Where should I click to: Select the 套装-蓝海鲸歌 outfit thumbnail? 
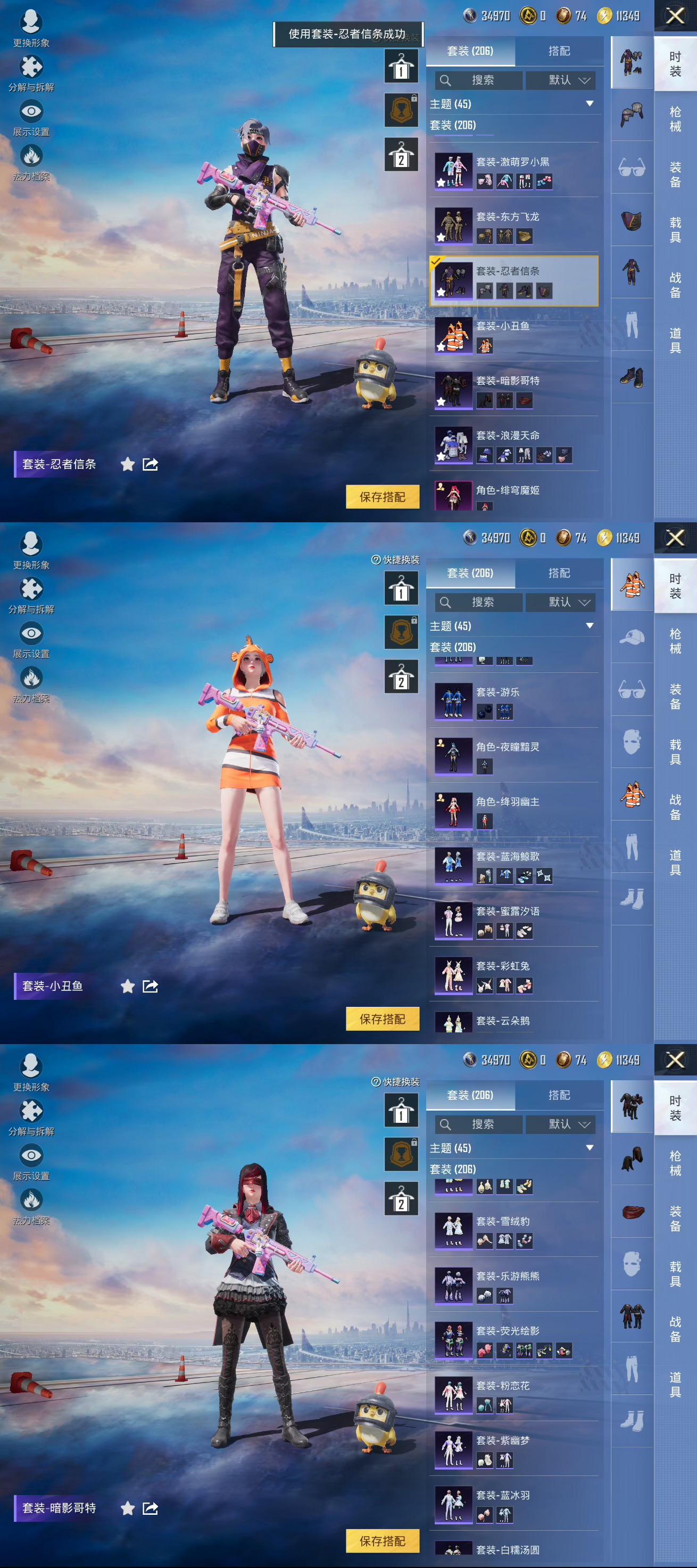[x=453, y=865]
